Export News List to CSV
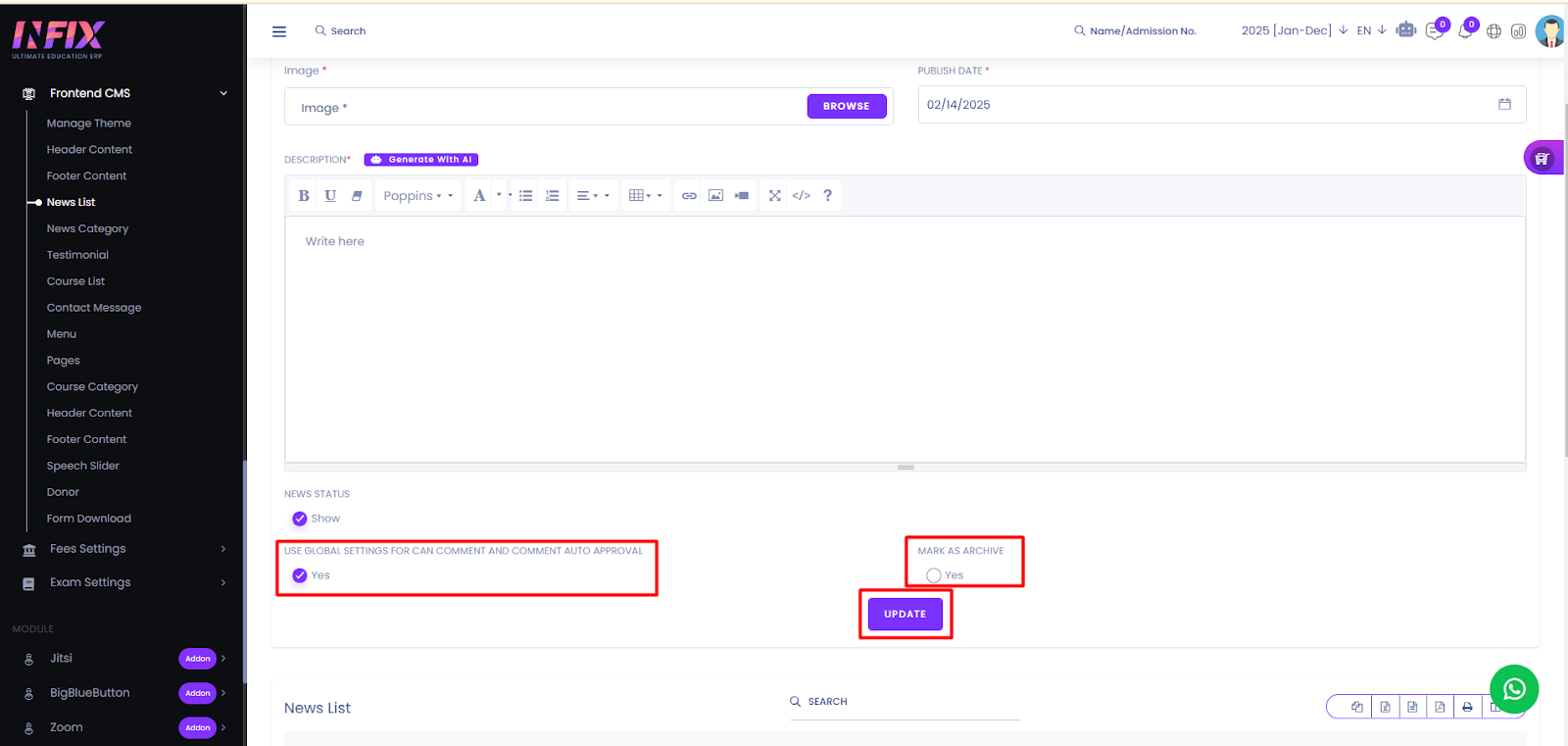Screen dimensions: 1568x746 tap(1412, 707)
